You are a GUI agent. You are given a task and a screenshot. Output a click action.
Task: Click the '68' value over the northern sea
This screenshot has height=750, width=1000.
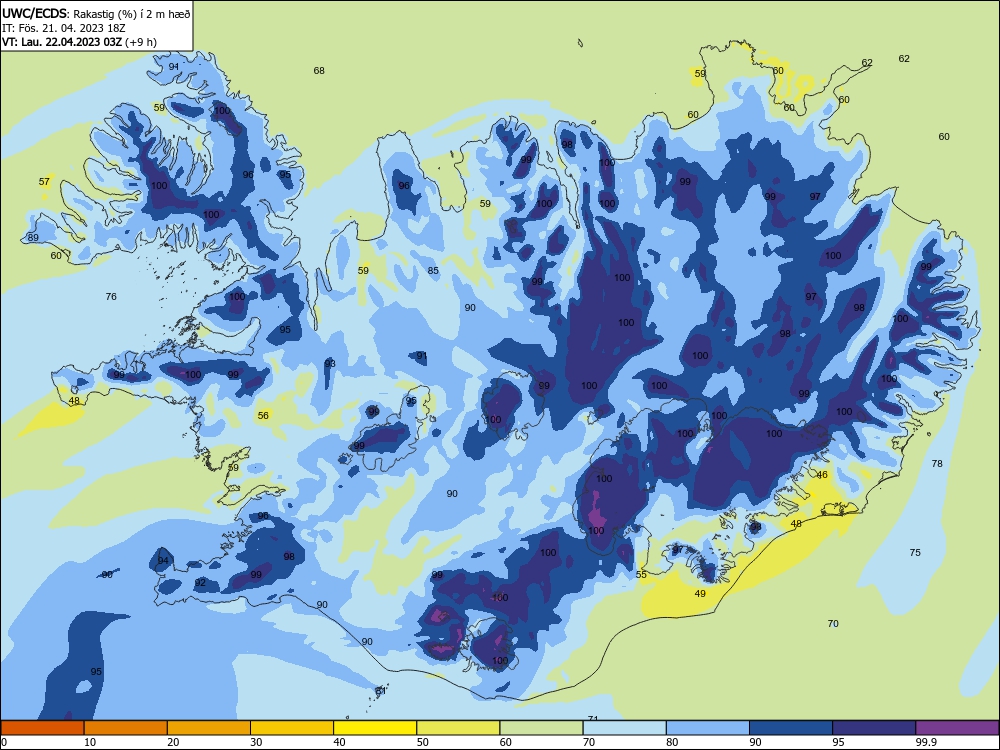(x=319, y=71)
